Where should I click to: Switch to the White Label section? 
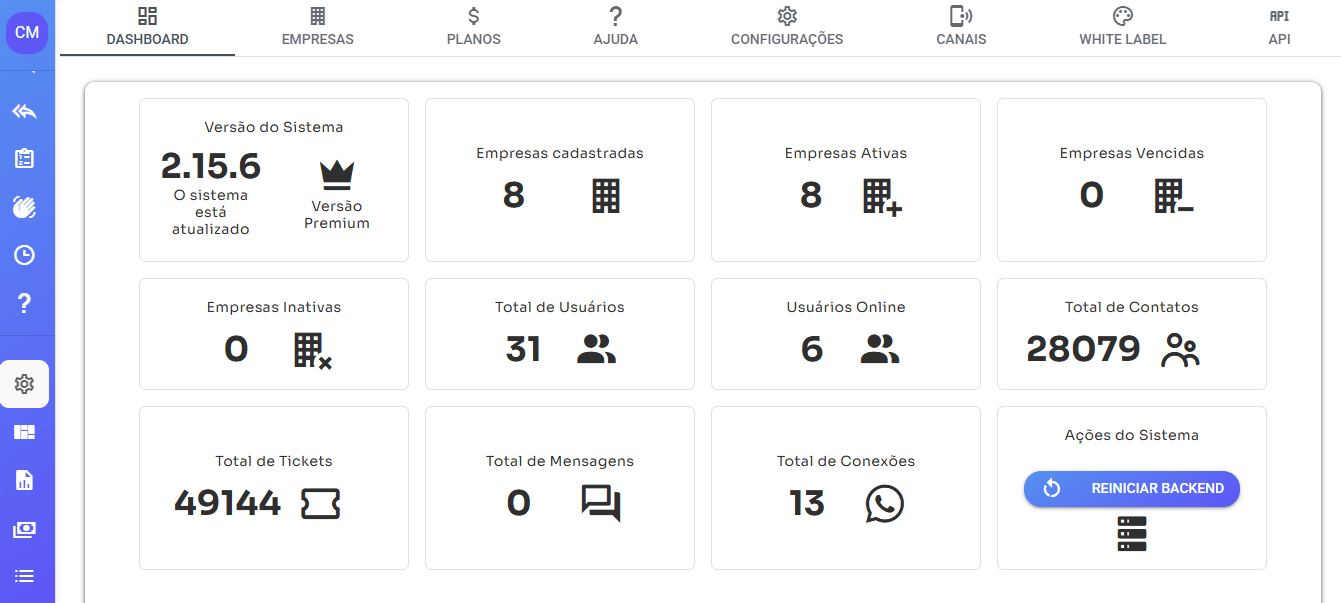[1122, 27]
